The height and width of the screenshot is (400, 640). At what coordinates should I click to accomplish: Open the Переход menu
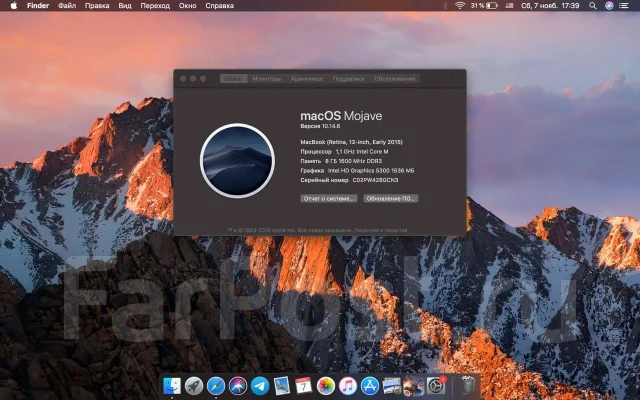pos(155,6)
